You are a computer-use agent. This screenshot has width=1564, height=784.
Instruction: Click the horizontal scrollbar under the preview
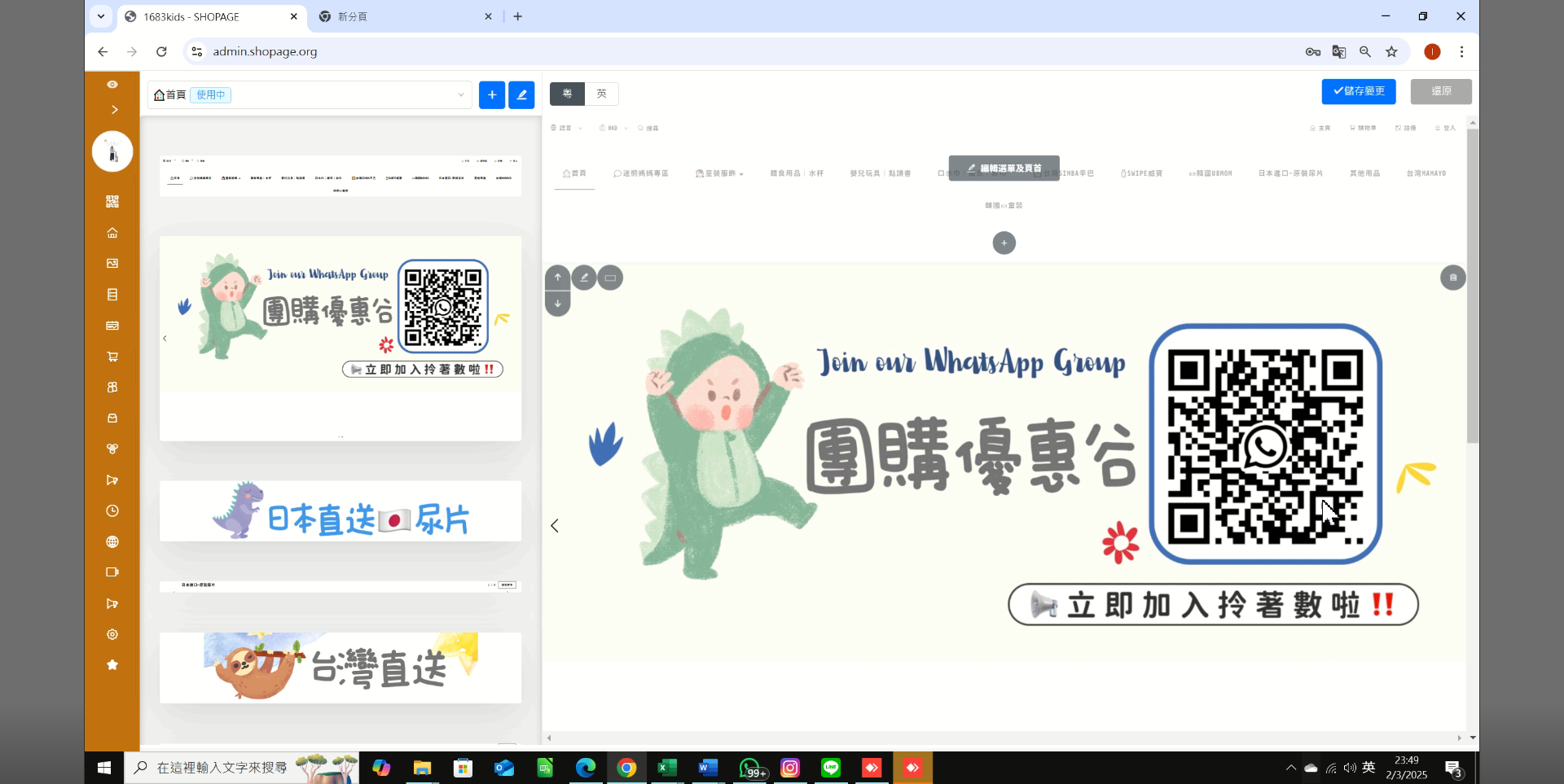(1004, 738)
